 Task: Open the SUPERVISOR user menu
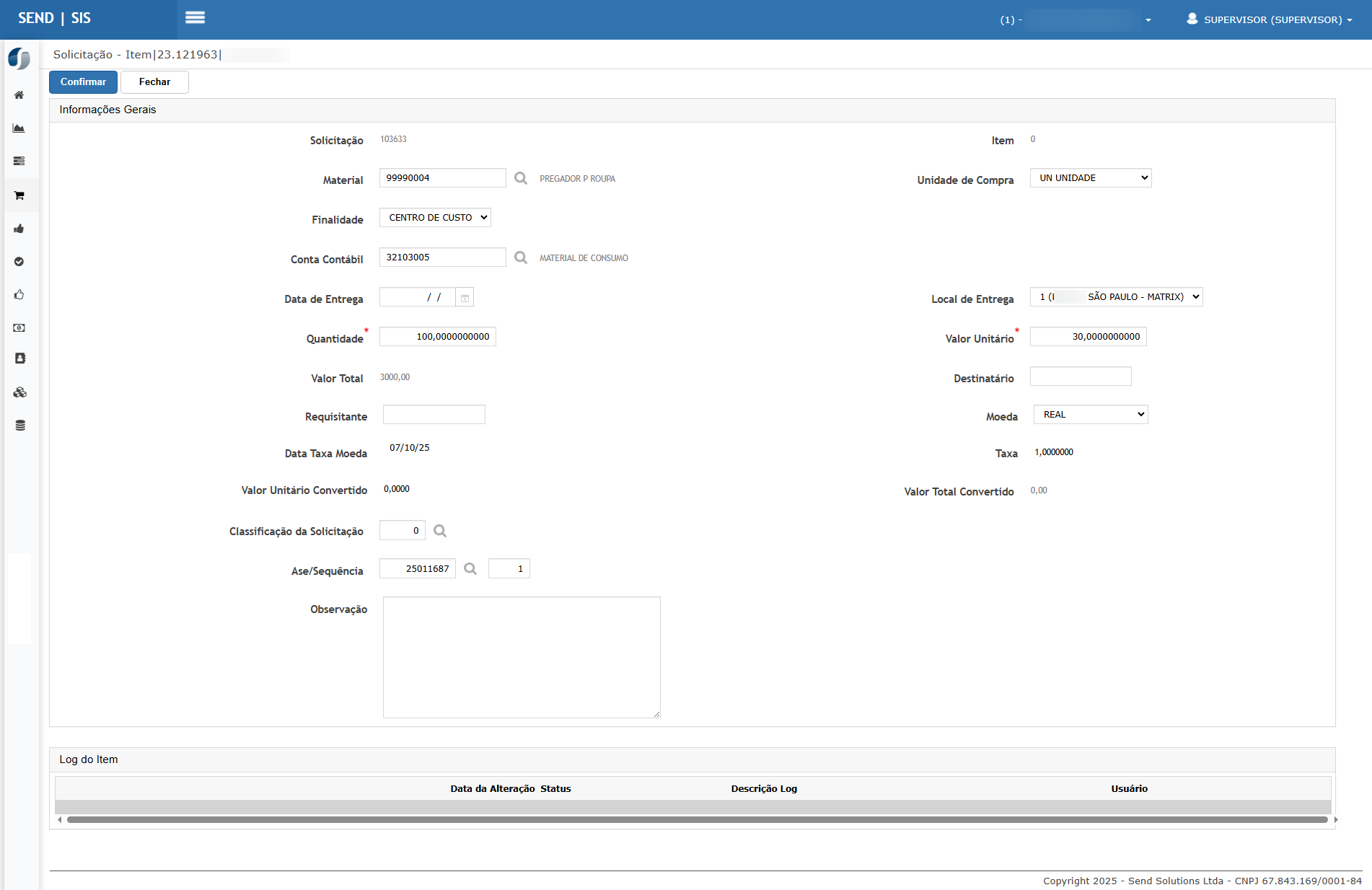click(1270, 19)
